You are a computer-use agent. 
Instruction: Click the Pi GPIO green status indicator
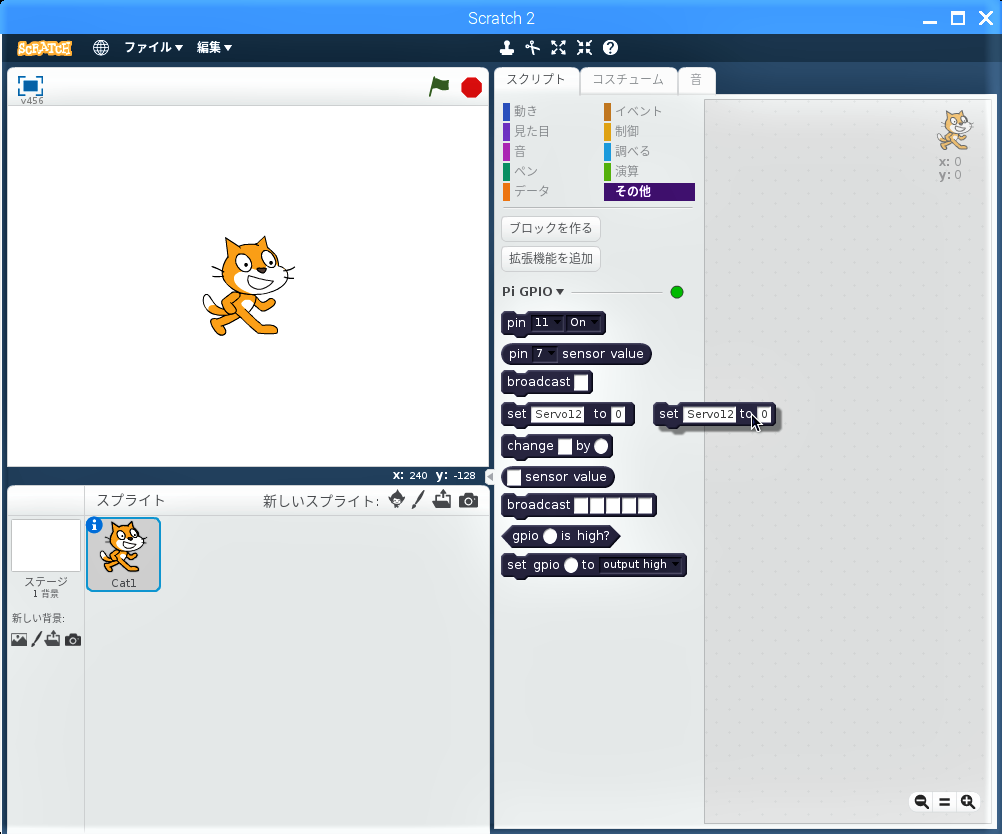pos(677,292)
